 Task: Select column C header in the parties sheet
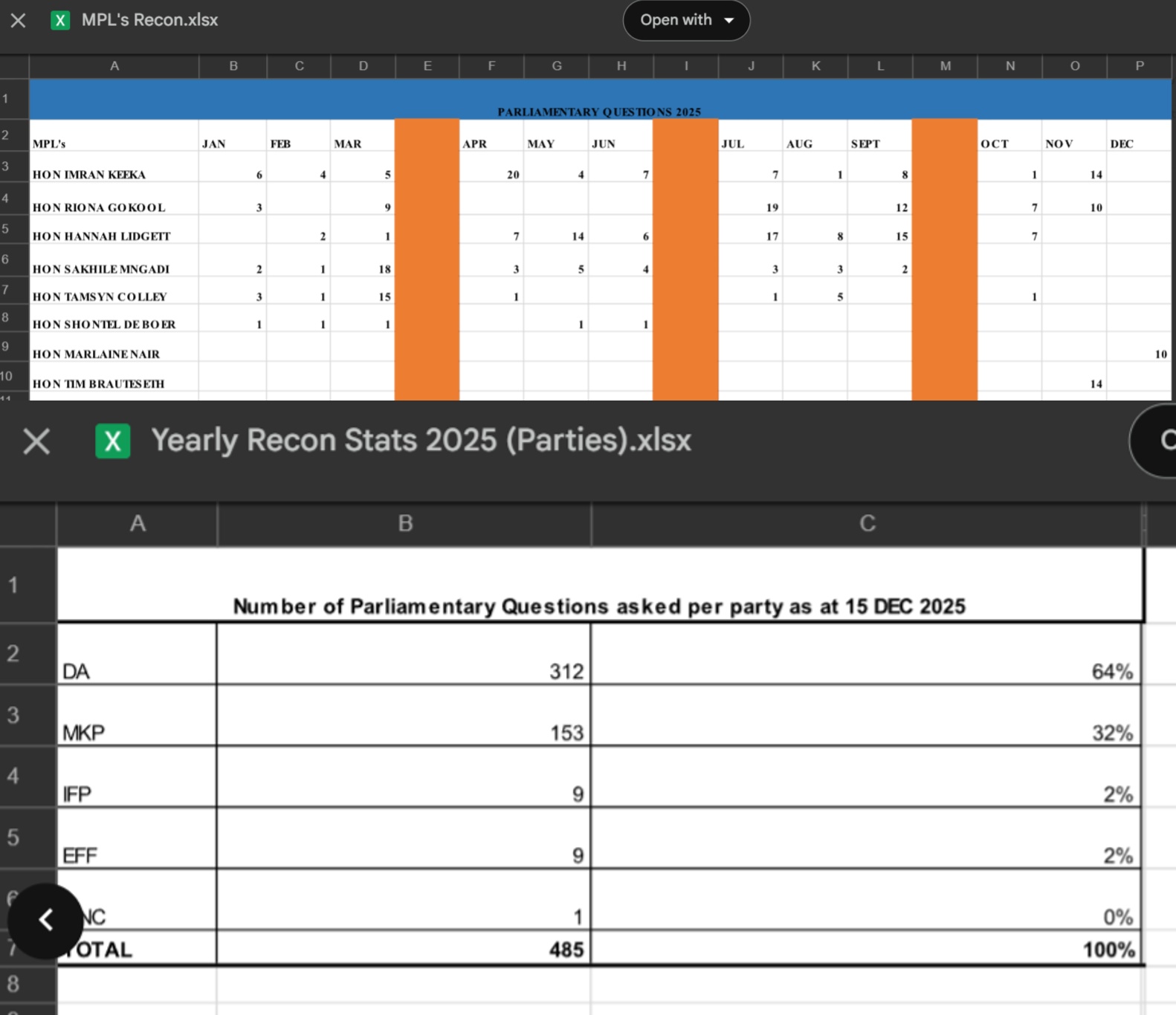(867, 524)
